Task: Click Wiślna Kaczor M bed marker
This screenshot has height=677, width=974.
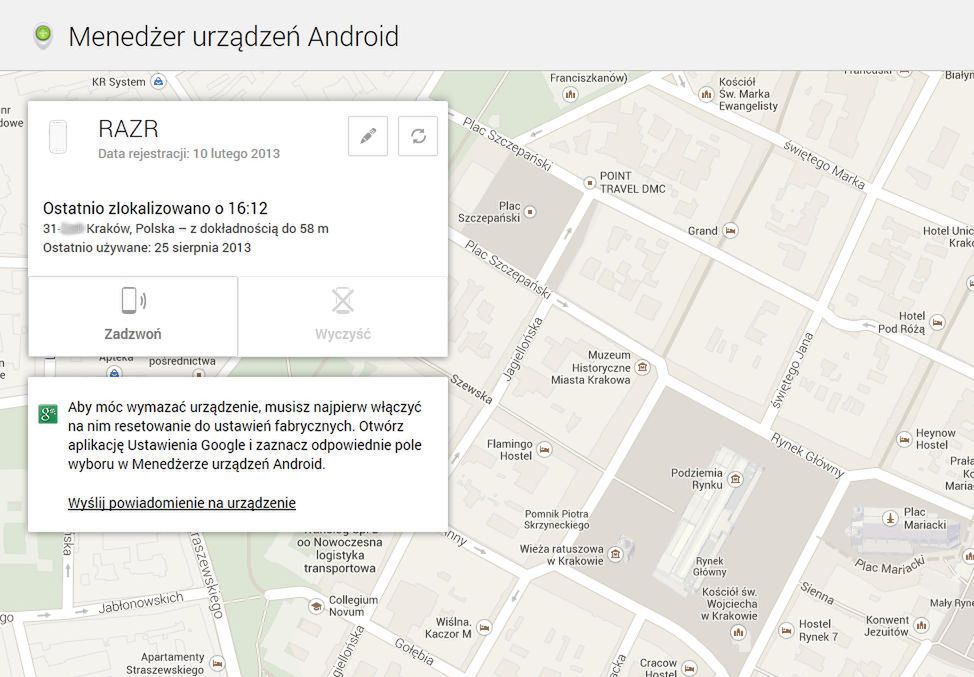Action: pyautogui.click(x=485, y=627)
